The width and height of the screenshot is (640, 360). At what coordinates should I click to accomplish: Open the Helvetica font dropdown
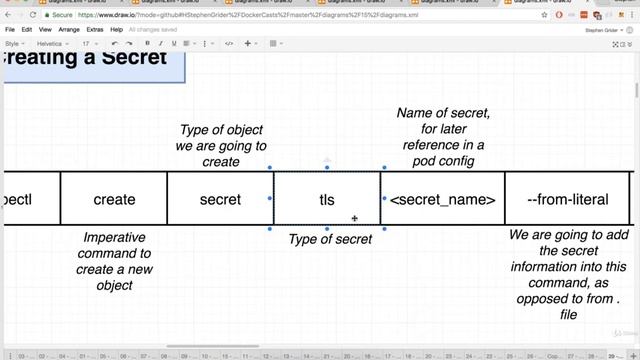[52, 43]
